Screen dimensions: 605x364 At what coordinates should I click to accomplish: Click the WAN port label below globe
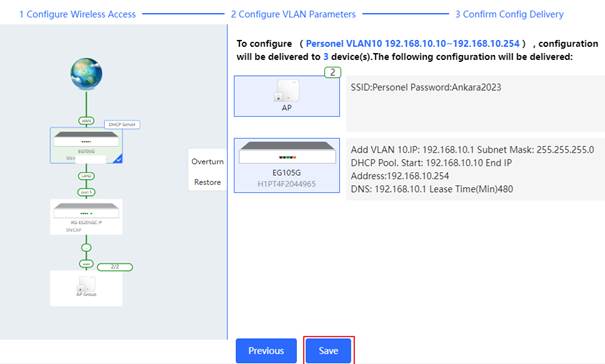tap(86, 121)
